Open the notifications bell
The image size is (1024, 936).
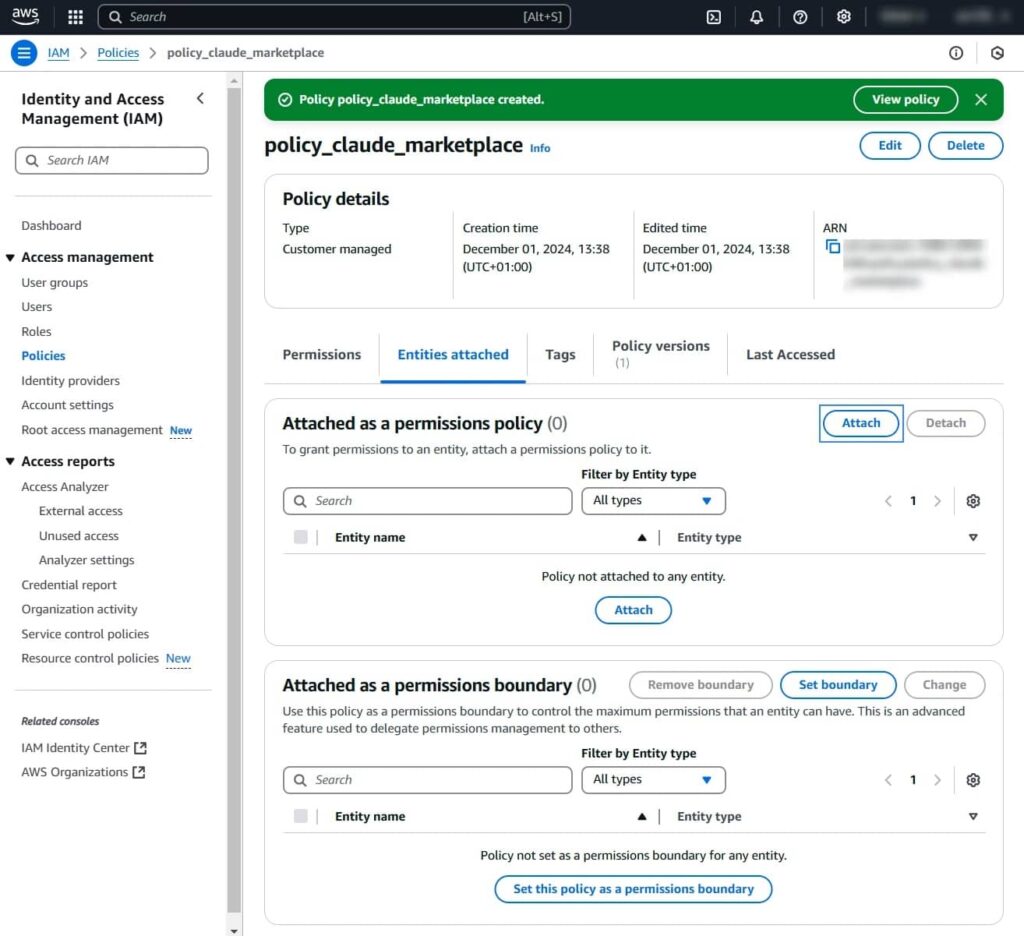tap(757, 17)
